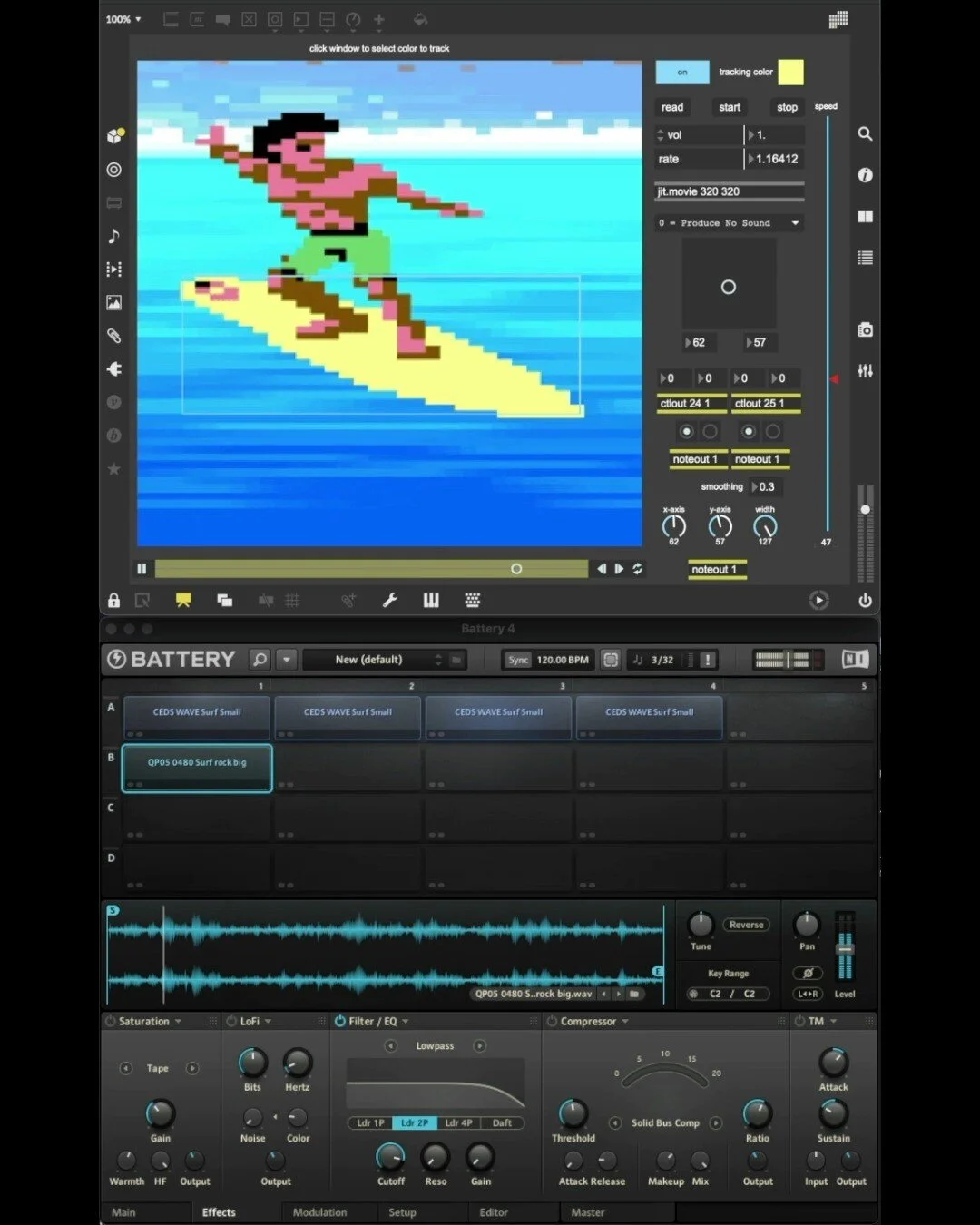Switch to the Modulation tab
Screen dimensions: 980x1225
tap(319, 1212)
